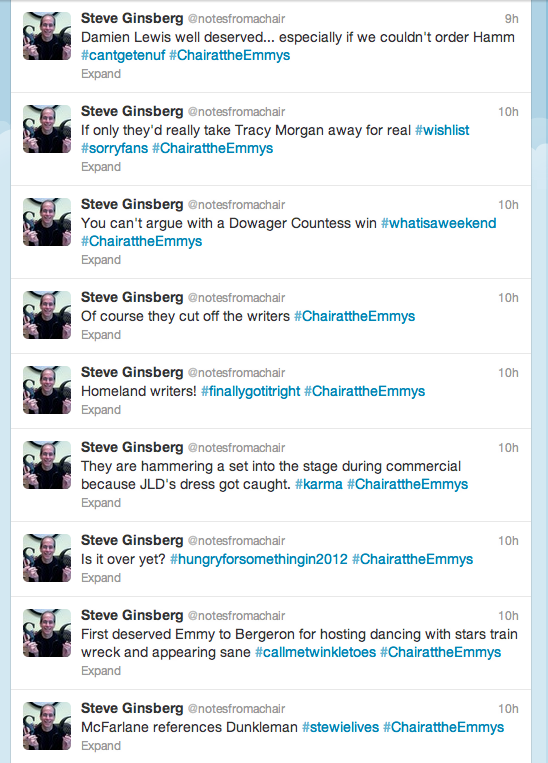Expand the 'Is it over yet?' tweet

[x=101, y=578]
